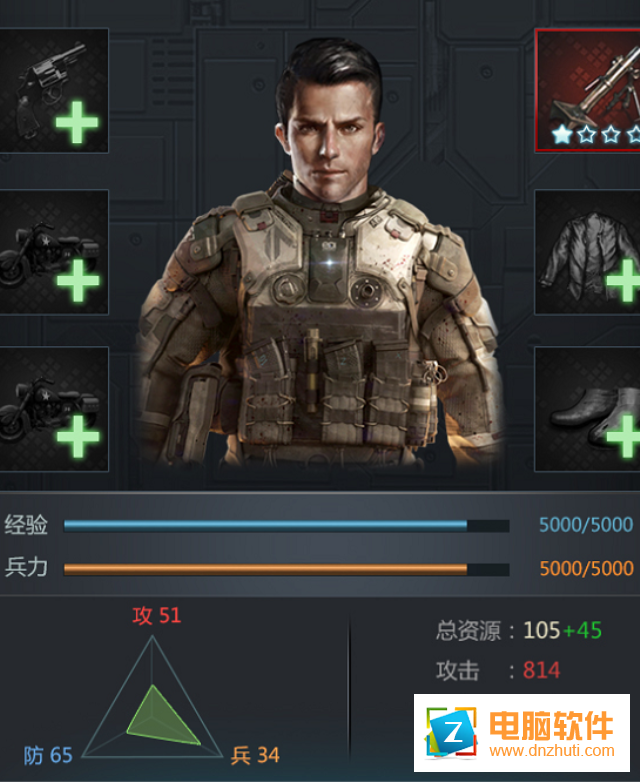Open the lower motorcycle vehicle slot
Viewport: 640px width, 782px height.
pos(53,409)
